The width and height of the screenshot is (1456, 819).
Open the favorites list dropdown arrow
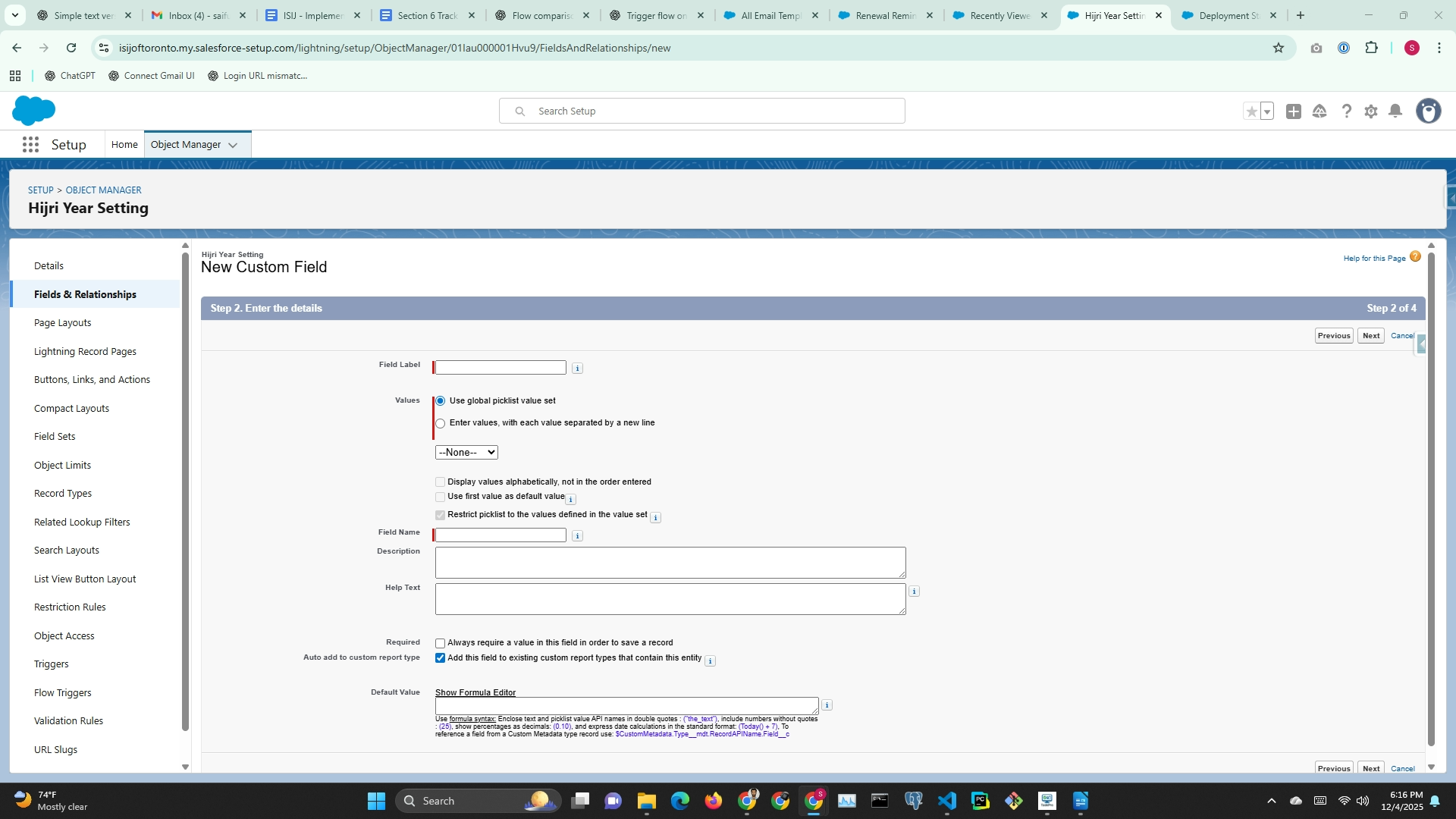pos(1267,111)
